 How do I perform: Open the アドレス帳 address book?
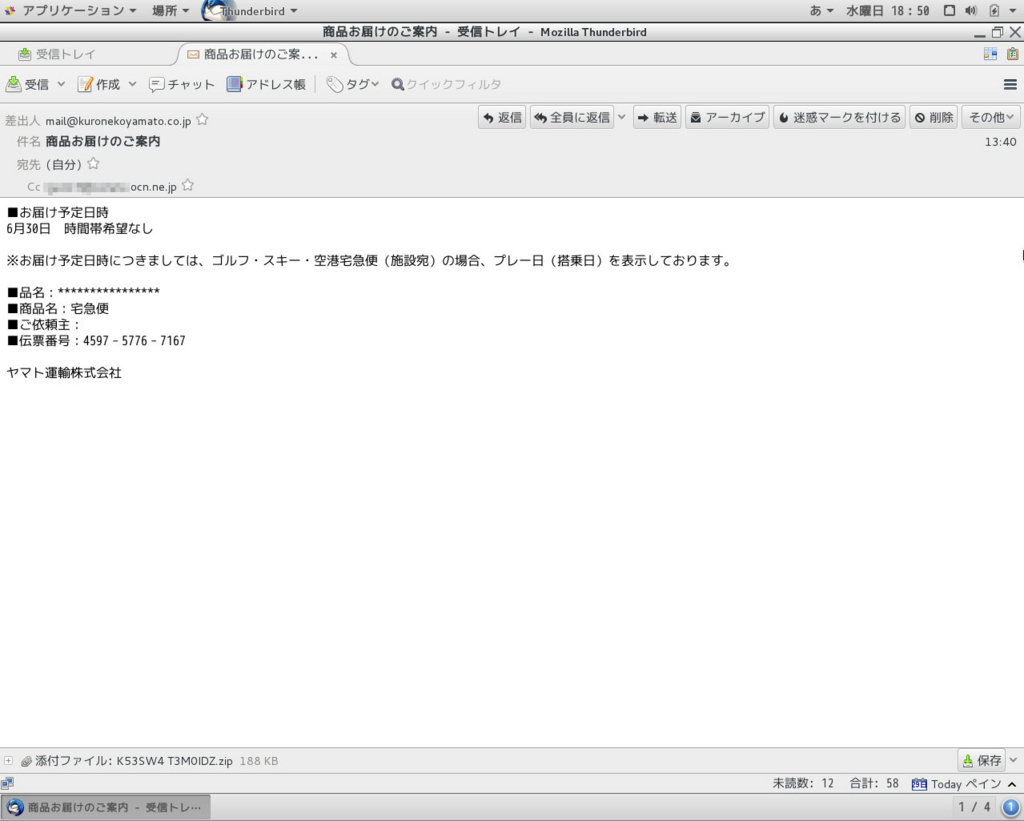point(266,84)
